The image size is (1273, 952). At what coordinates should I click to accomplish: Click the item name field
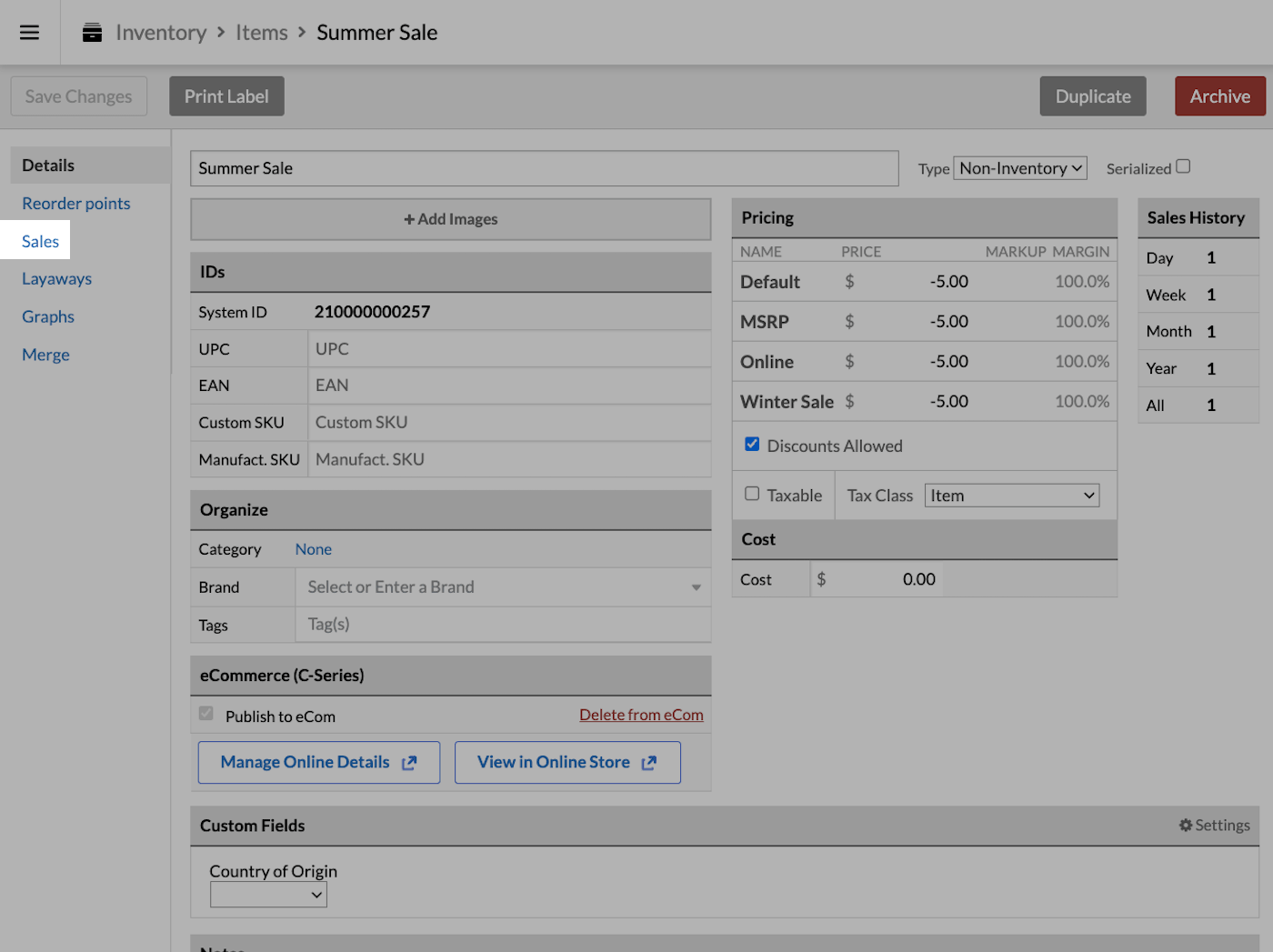tap(545, 168)
